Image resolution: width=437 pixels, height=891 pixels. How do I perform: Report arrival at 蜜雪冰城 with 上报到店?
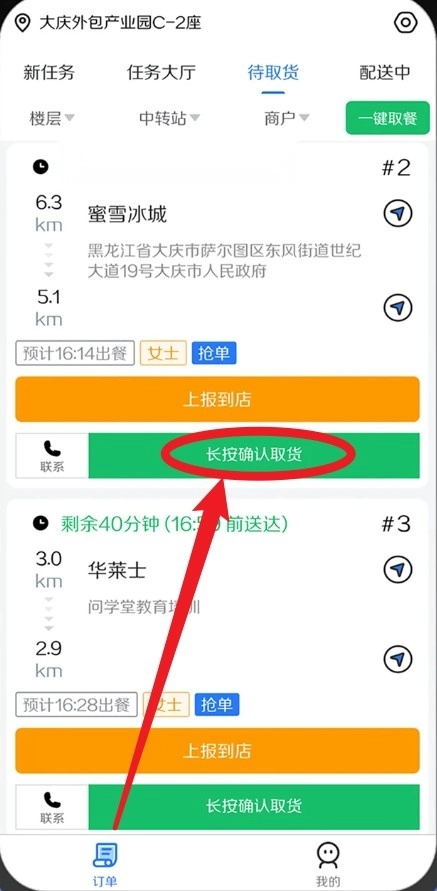(x=217, y=399)
